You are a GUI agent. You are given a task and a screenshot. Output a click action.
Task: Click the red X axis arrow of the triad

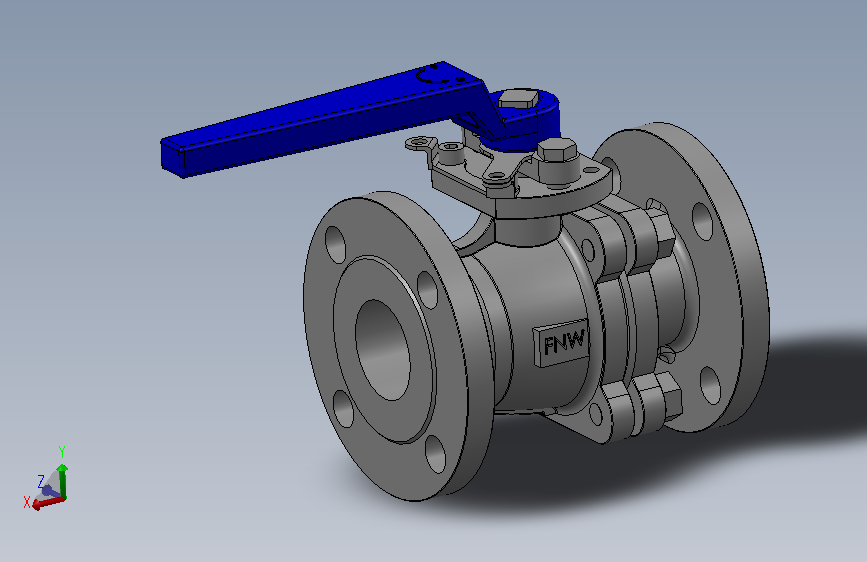[x=48, y=503]
